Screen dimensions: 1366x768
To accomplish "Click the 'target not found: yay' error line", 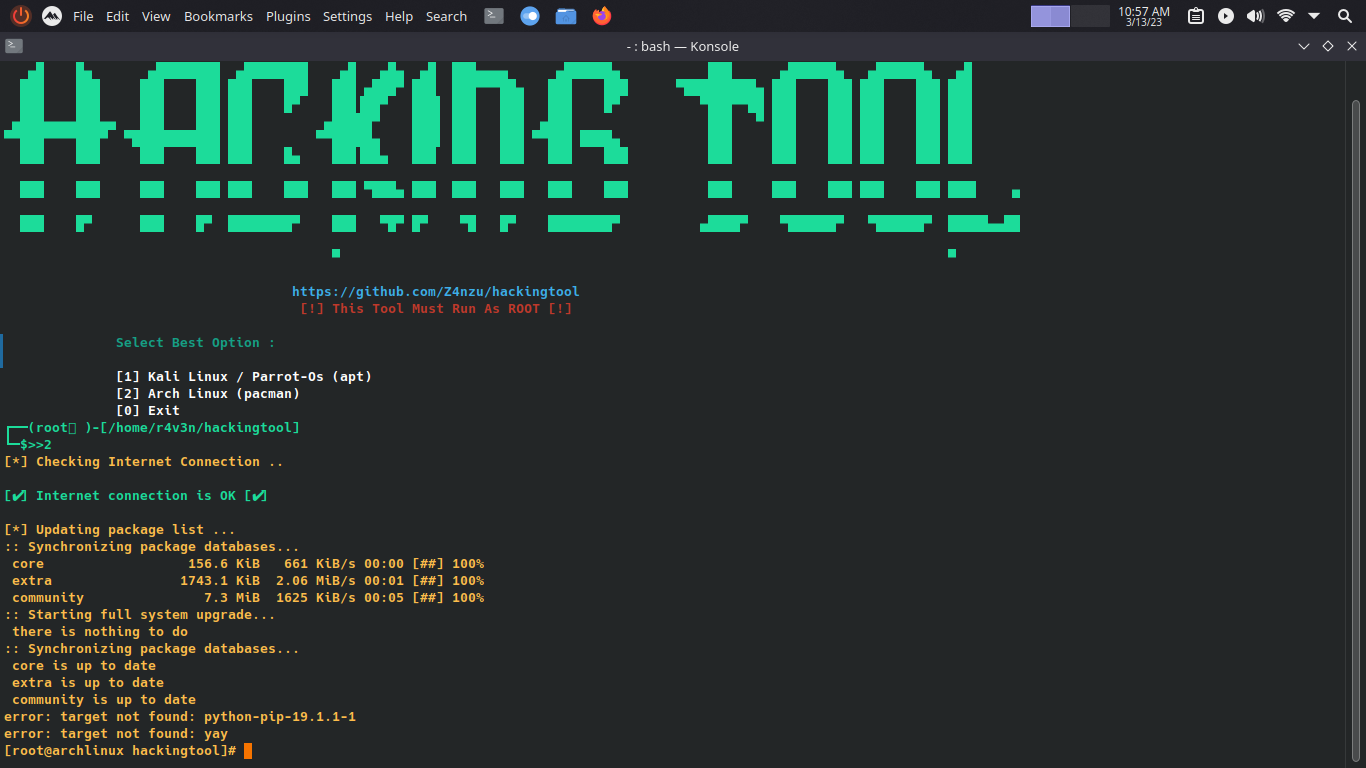I will click(x=116, y=734).
